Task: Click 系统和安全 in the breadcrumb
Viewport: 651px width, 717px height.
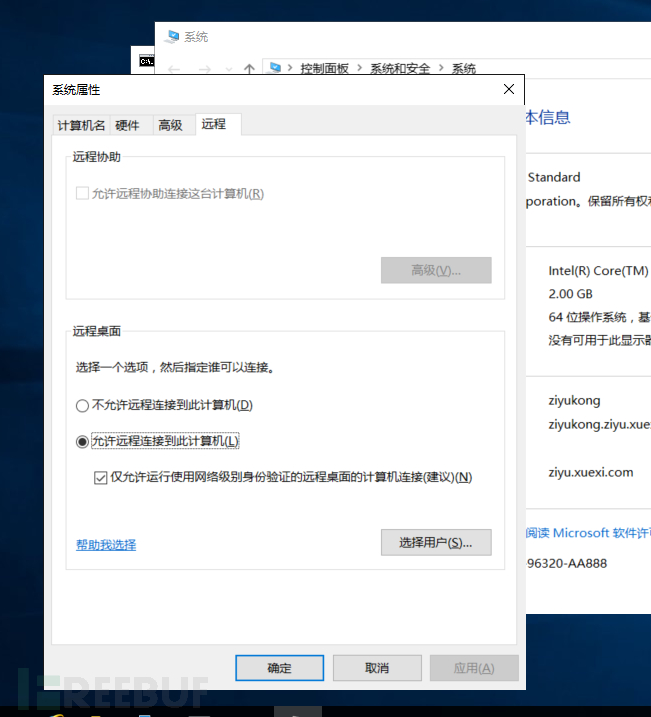Action: coord(400,69)
